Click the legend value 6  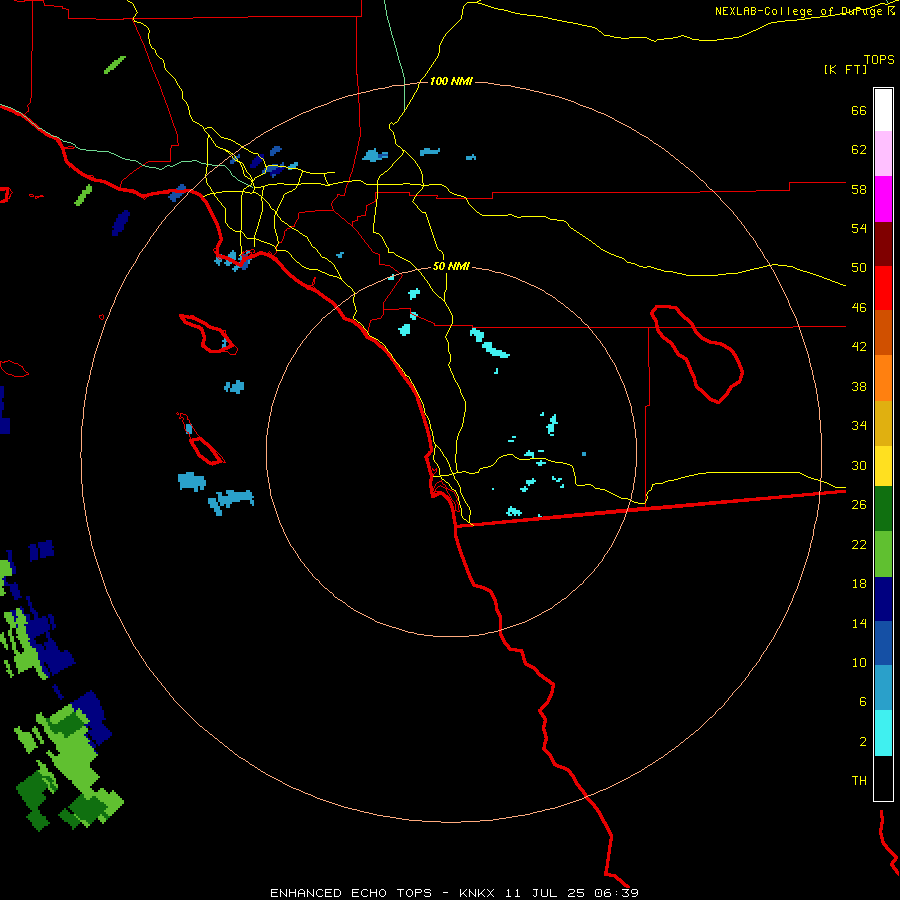[862, 702]
